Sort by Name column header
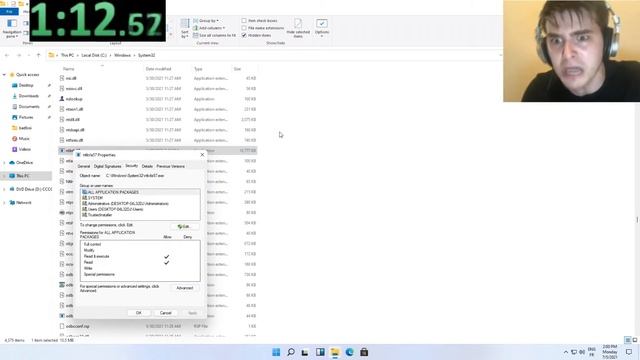 click(69, 69)
